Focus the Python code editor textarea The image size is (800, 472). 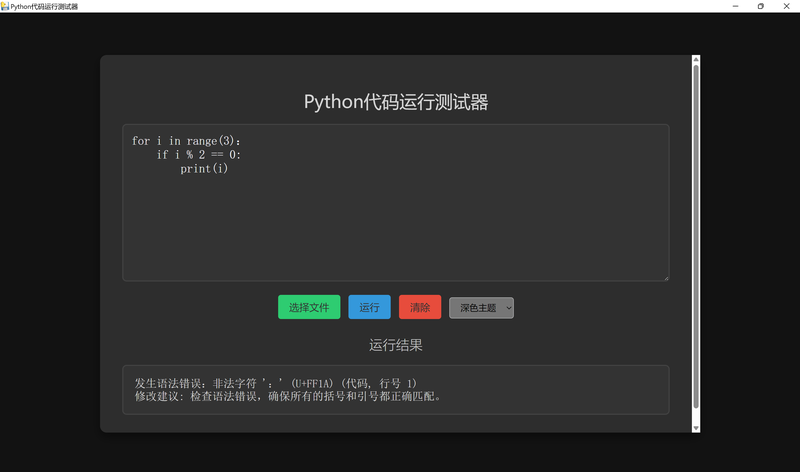[395, 203]
